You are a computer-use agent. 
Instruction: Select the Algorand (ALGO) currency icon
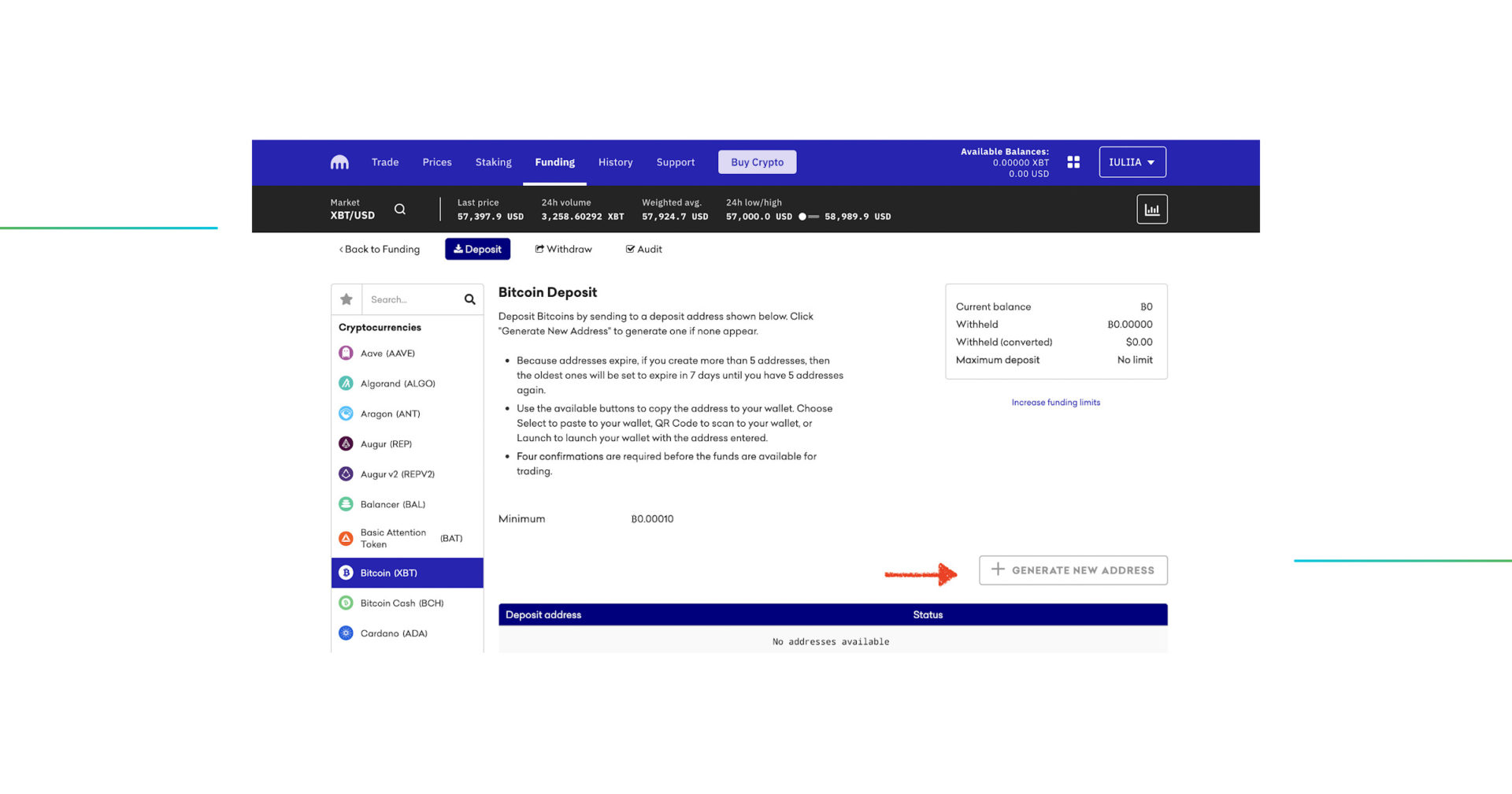(346, 383)
